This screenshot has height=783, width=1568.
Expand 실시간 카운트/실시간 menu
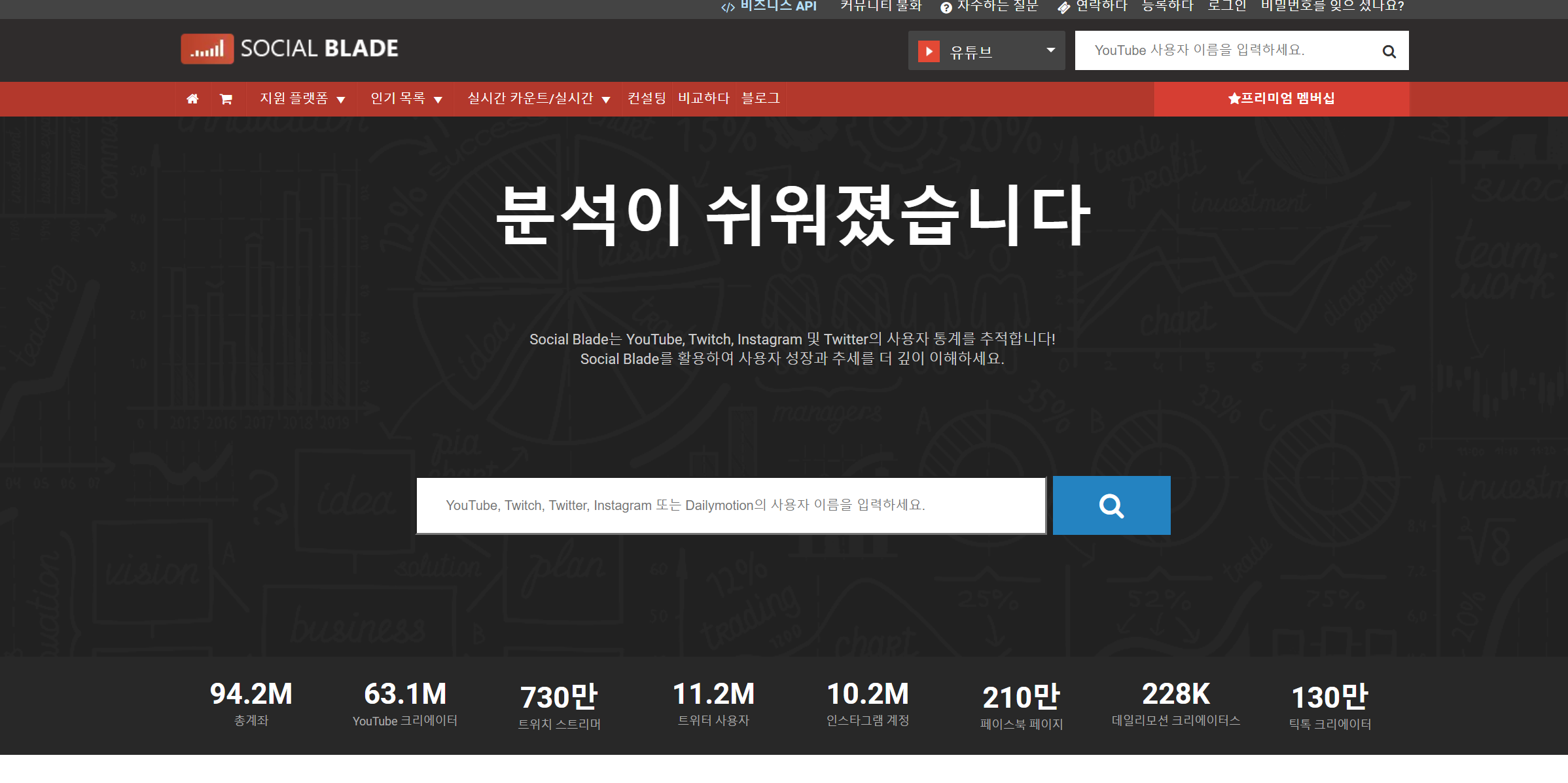[x=538, y=99]
